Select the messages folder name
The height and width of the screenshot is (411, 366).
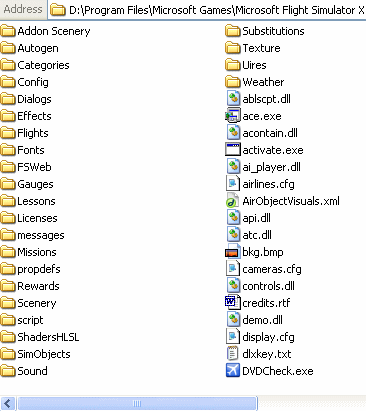tap(41, 235)
